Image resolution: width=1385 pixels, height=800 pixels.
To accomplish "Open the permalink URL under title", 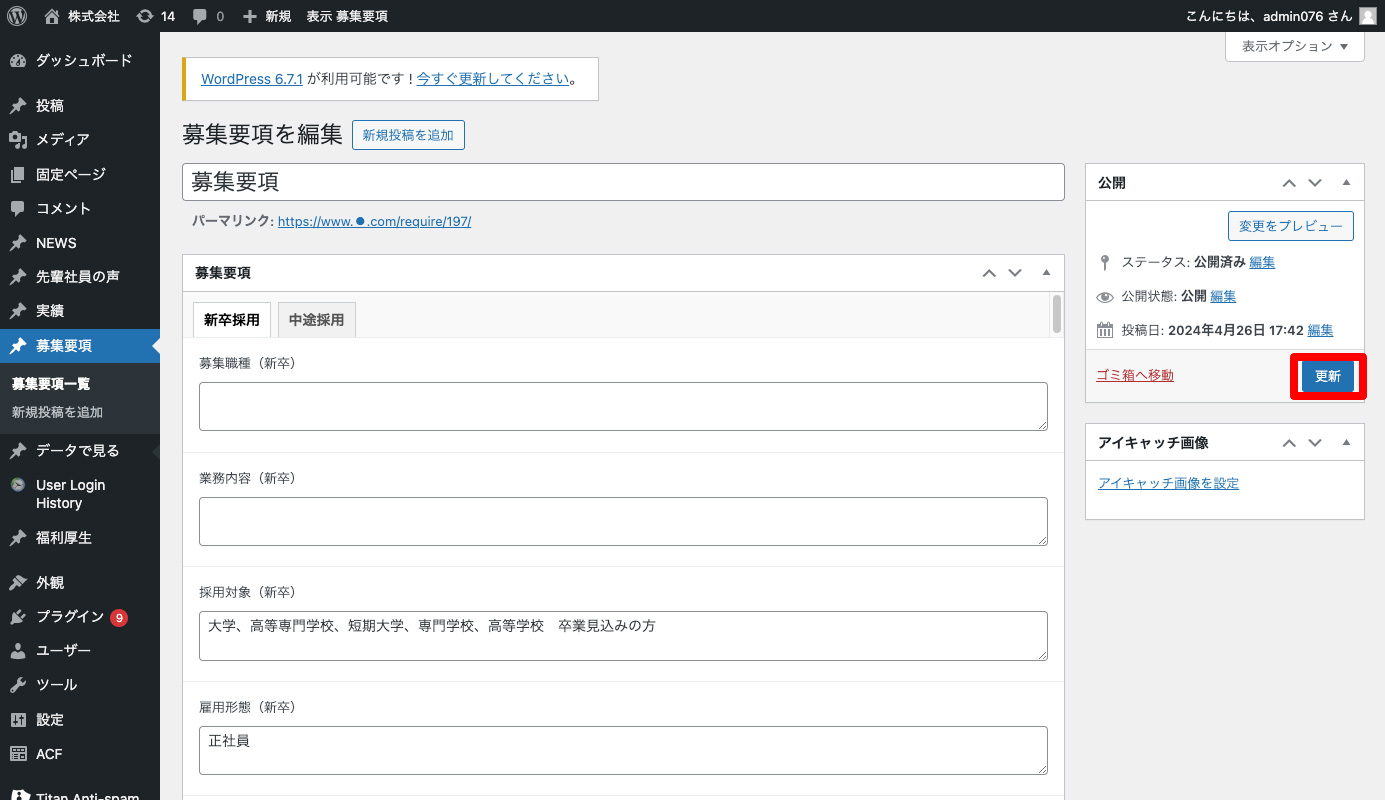I will [374, 222].
